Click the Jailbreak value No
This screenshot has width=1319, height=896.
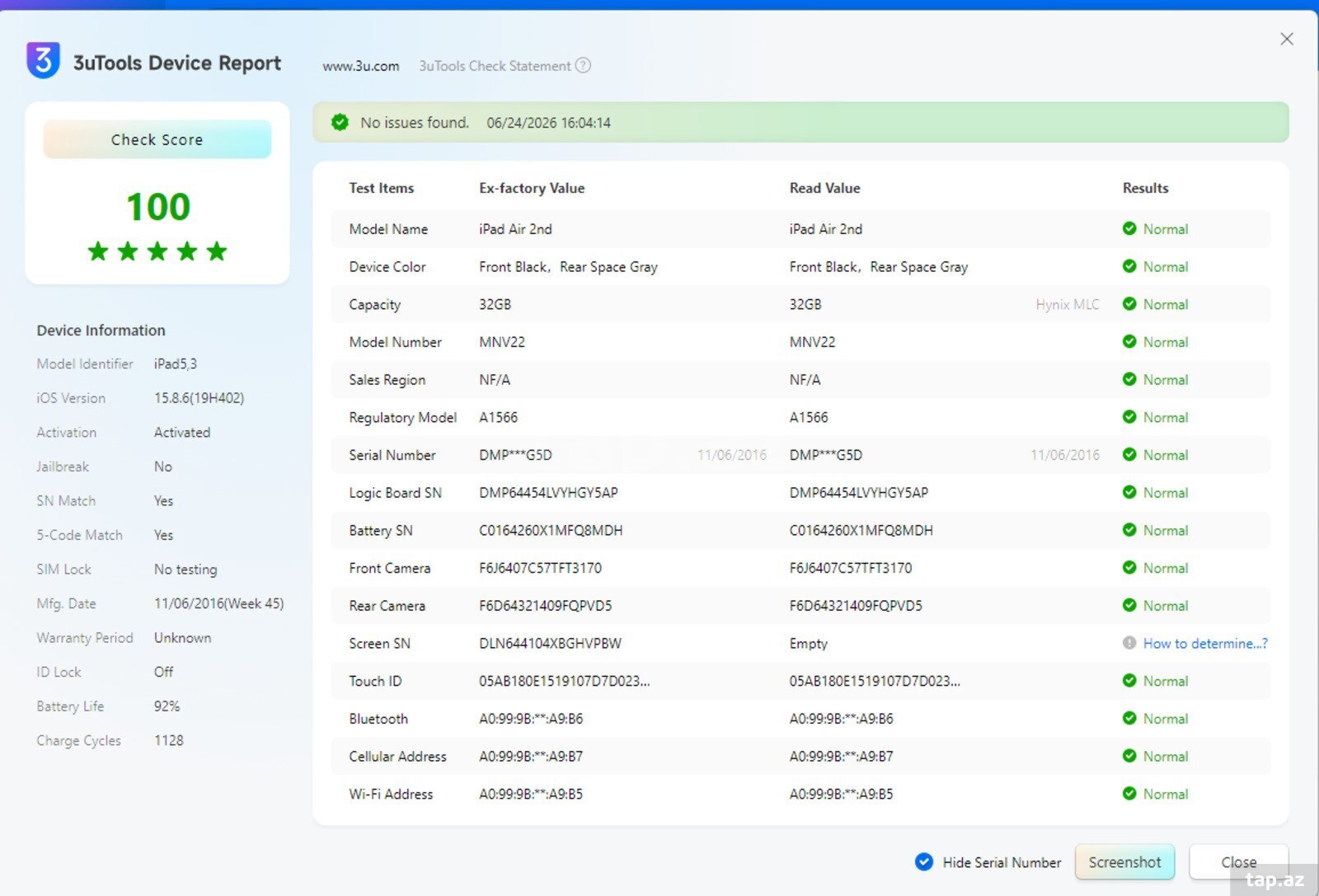(x=163, y=467)
